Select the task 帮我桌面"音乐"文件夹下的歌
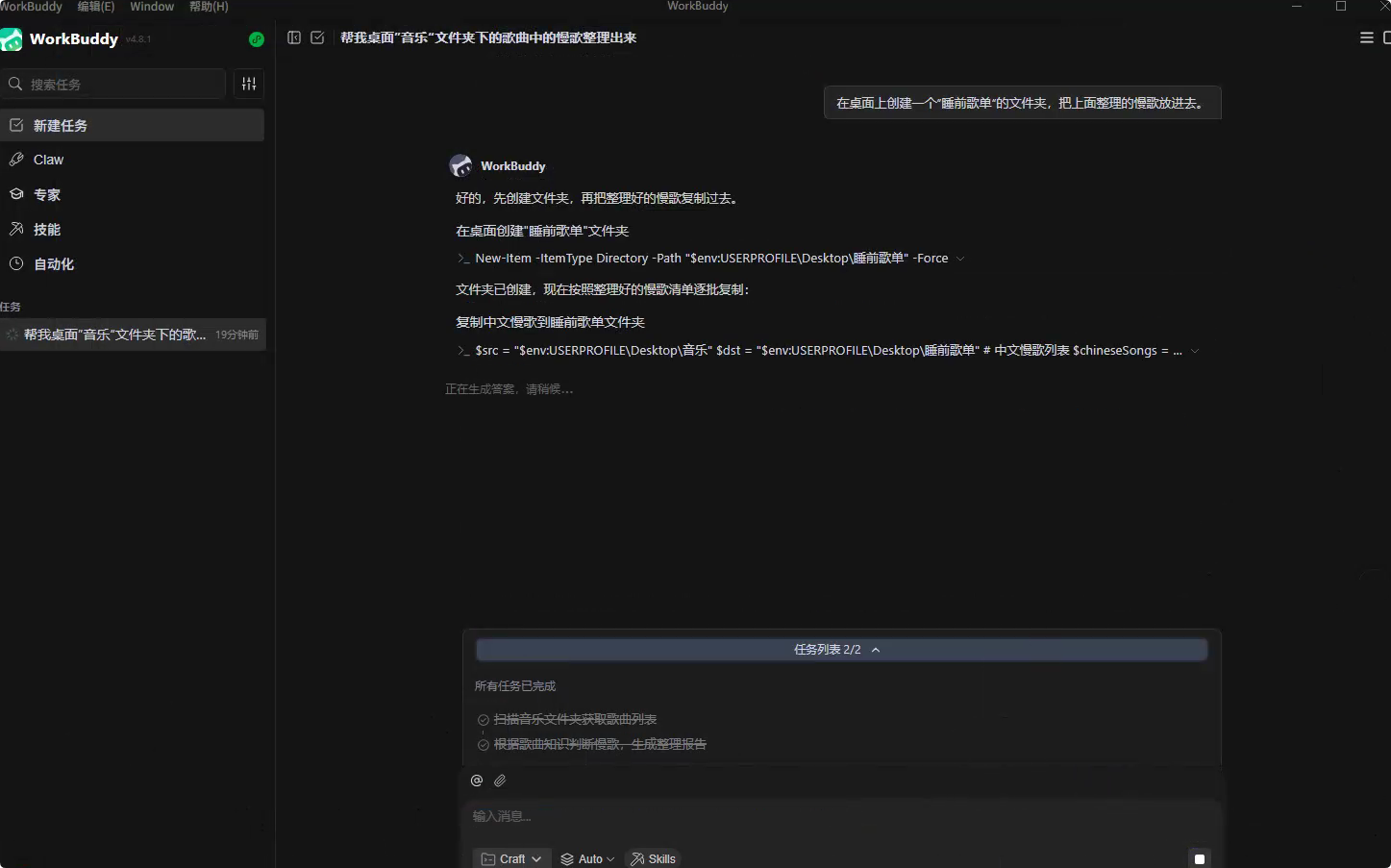This screenshot has width=1391, height=868. click(132, 335)
